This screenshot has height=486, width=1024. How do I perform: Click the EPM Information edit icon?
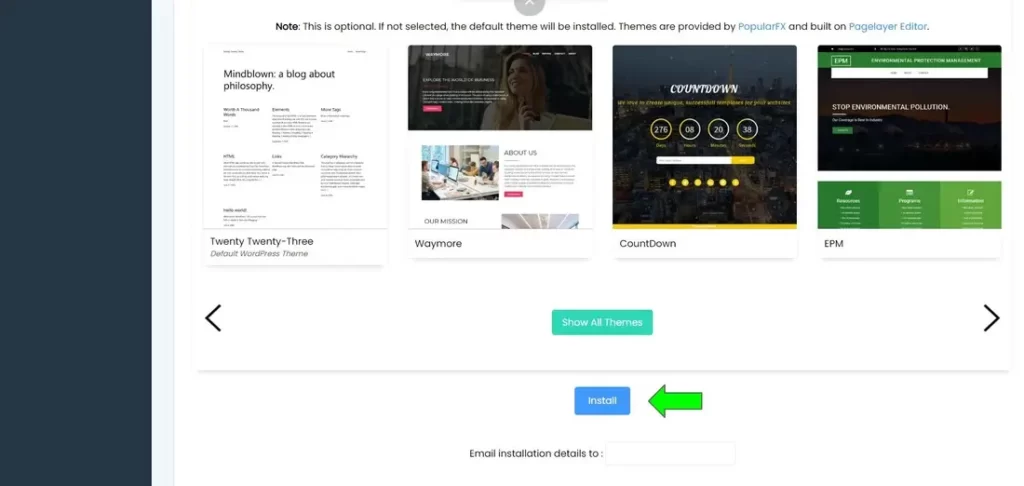tap(970, 192)
